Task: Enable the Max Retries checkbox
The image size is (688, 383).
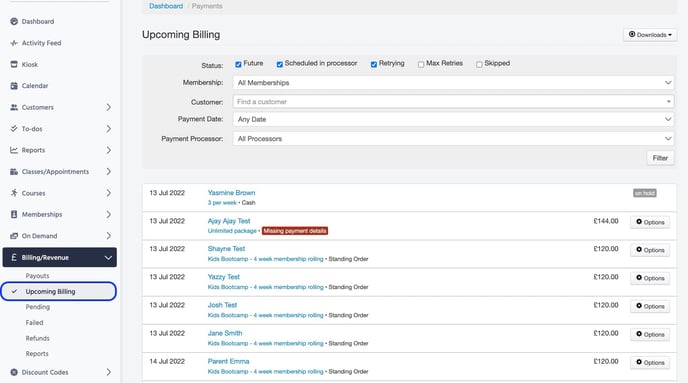Action: (x=421, y=64)
